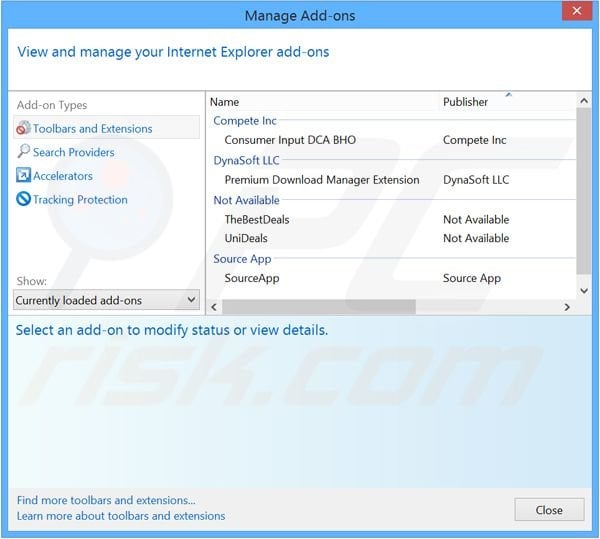
Task: Click UniDeals' Not Available publisher cell
Action: point(476,238)
